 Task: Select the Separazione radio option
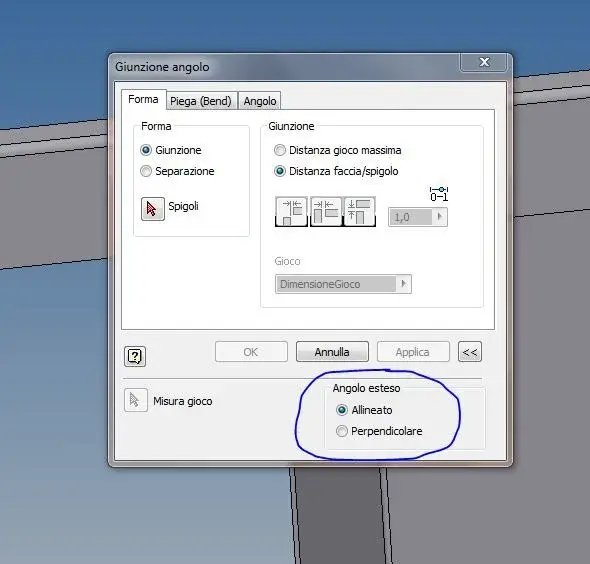click(x=146, y=171)
